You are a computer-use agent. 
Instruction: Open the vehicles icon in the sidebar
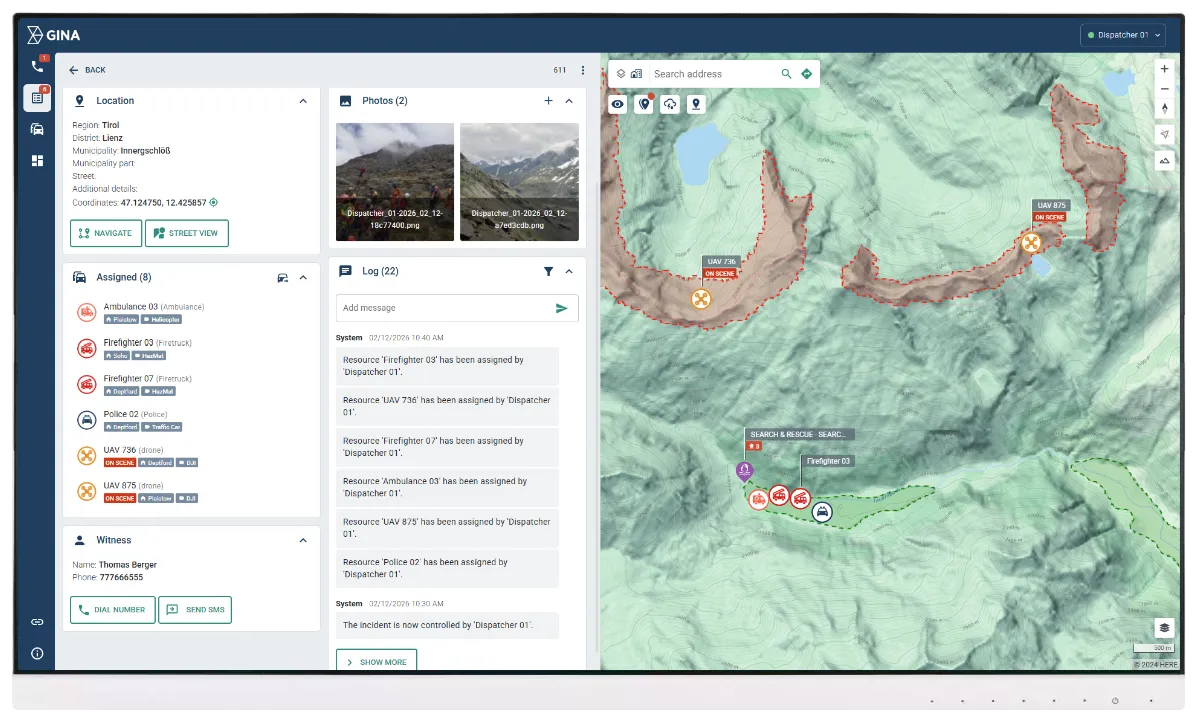(x=37, y=129)
